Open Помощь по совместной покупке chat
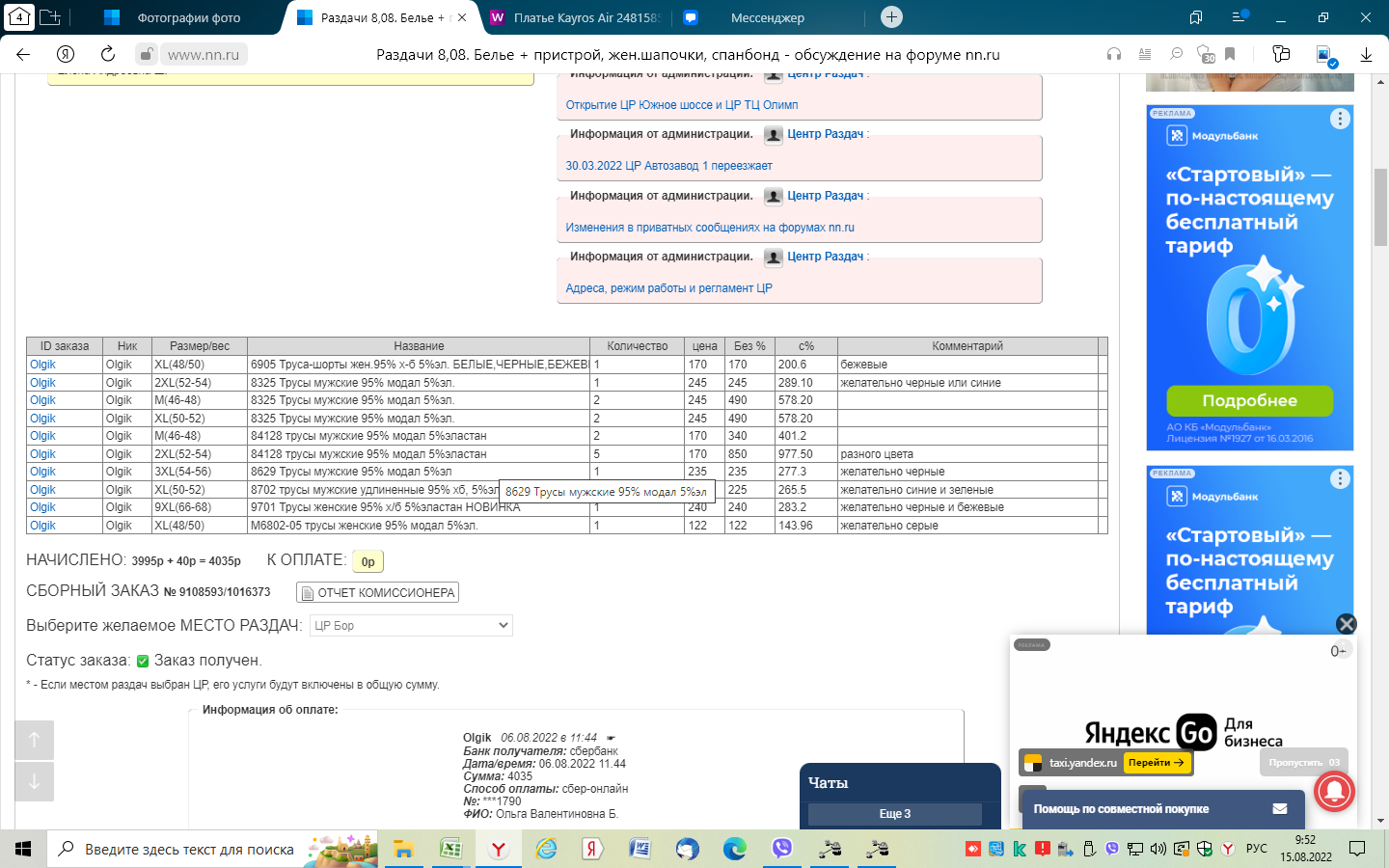 (x=1162, y=809)
